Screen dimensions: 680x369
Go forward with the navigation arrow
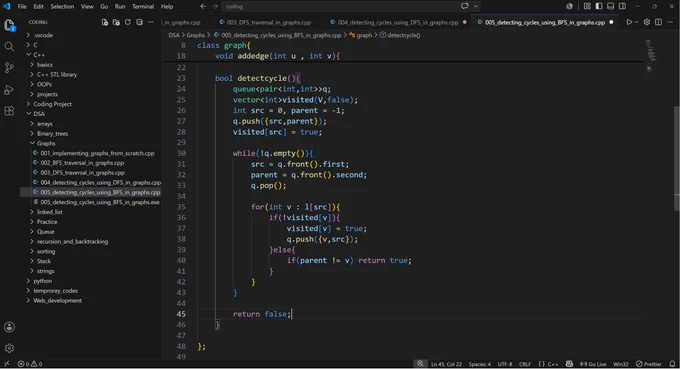click(215, 7)
